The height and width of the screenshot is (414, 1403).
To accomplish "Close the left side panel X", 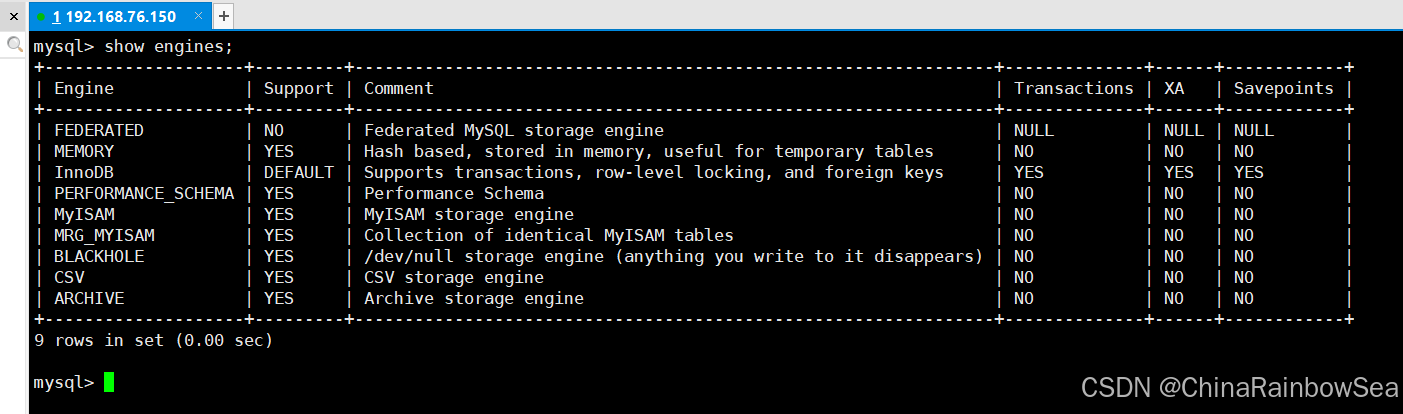I will 14,16.
